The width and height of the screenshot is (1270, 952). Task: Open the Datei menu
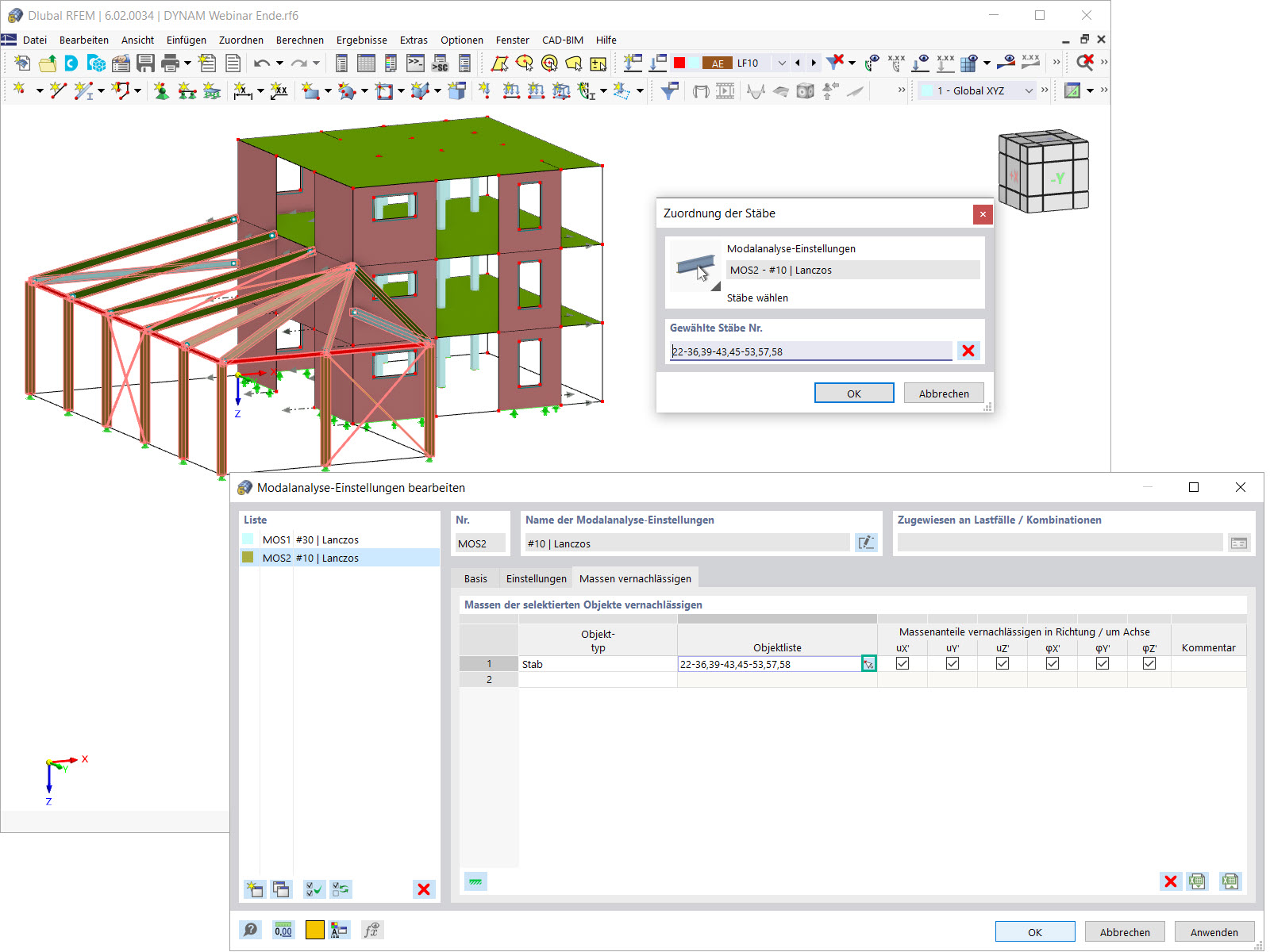[x=35, y=40]
